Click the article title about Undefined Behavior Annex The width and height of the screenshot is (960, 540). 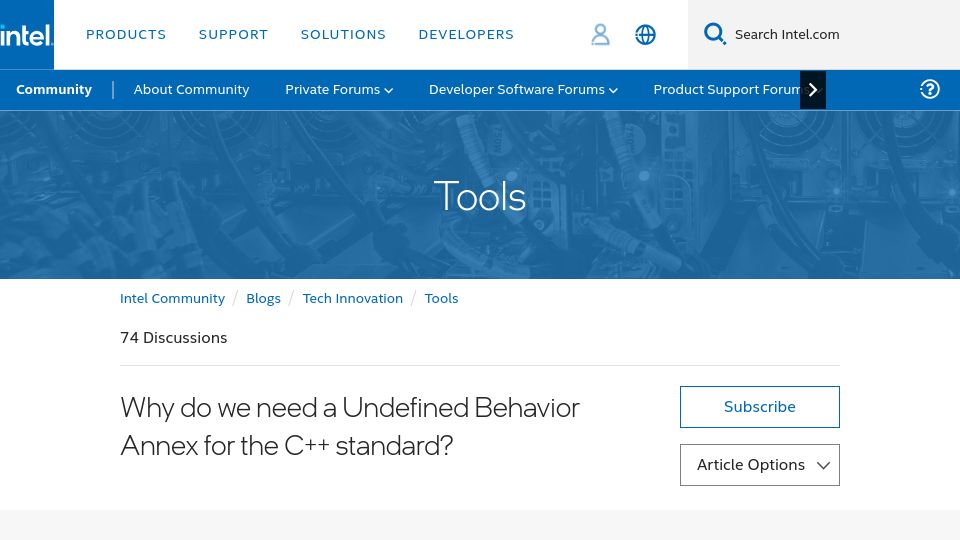tap(350, 427)
